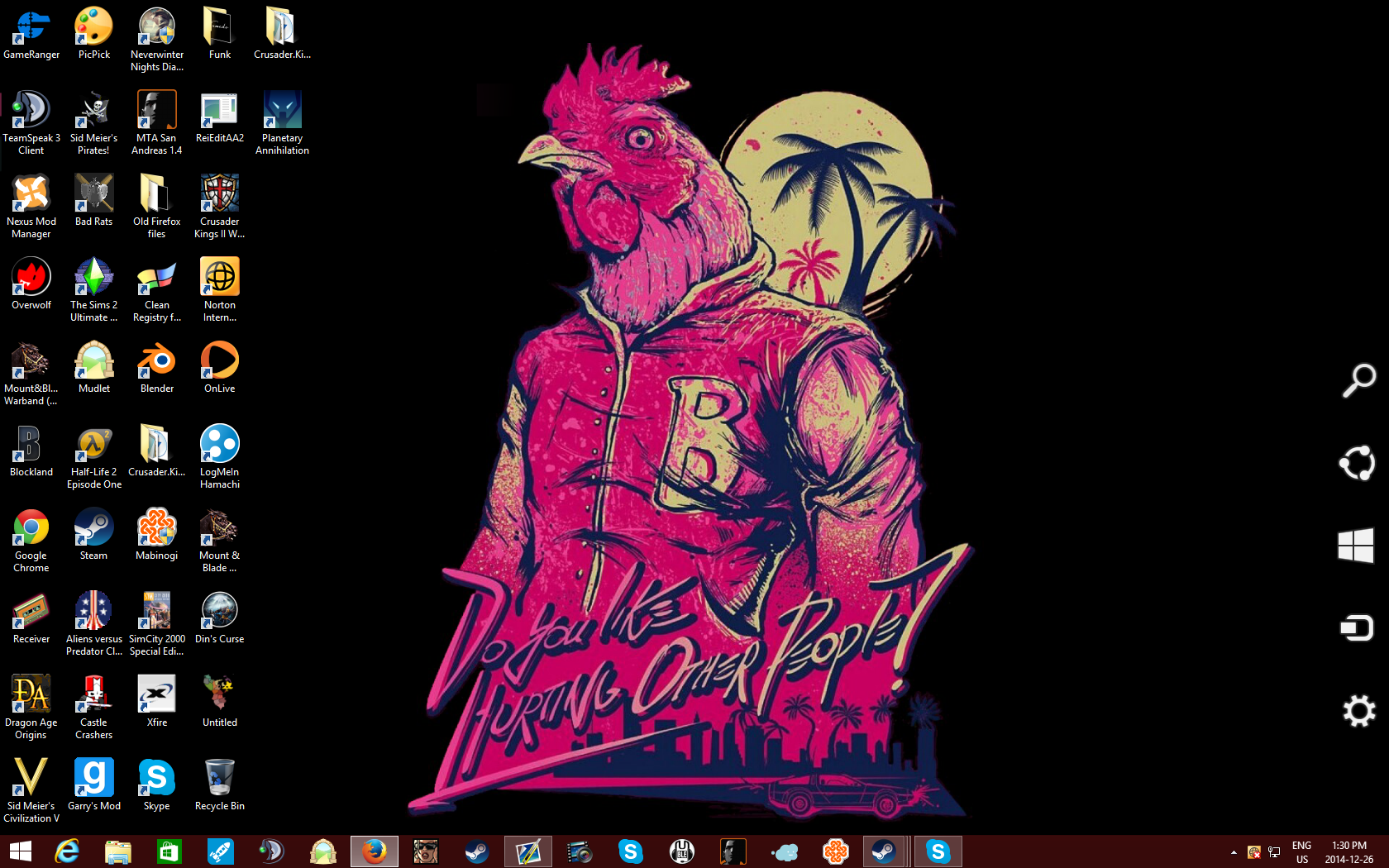The height and width of the screenshot is (868, 1389).
Task: Launch Castle Crashers from the desktop
Action: pos(94,708)
